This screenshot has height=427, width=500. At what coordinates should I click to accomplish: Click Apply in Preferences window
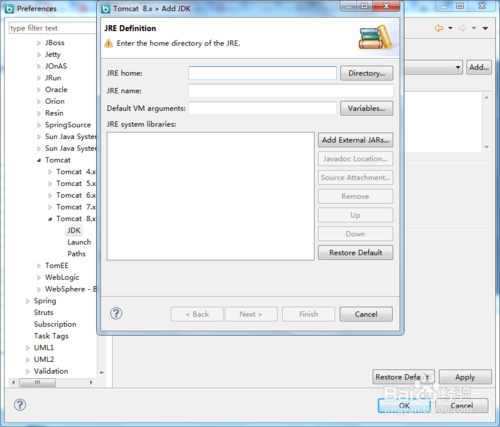(465, 377)
